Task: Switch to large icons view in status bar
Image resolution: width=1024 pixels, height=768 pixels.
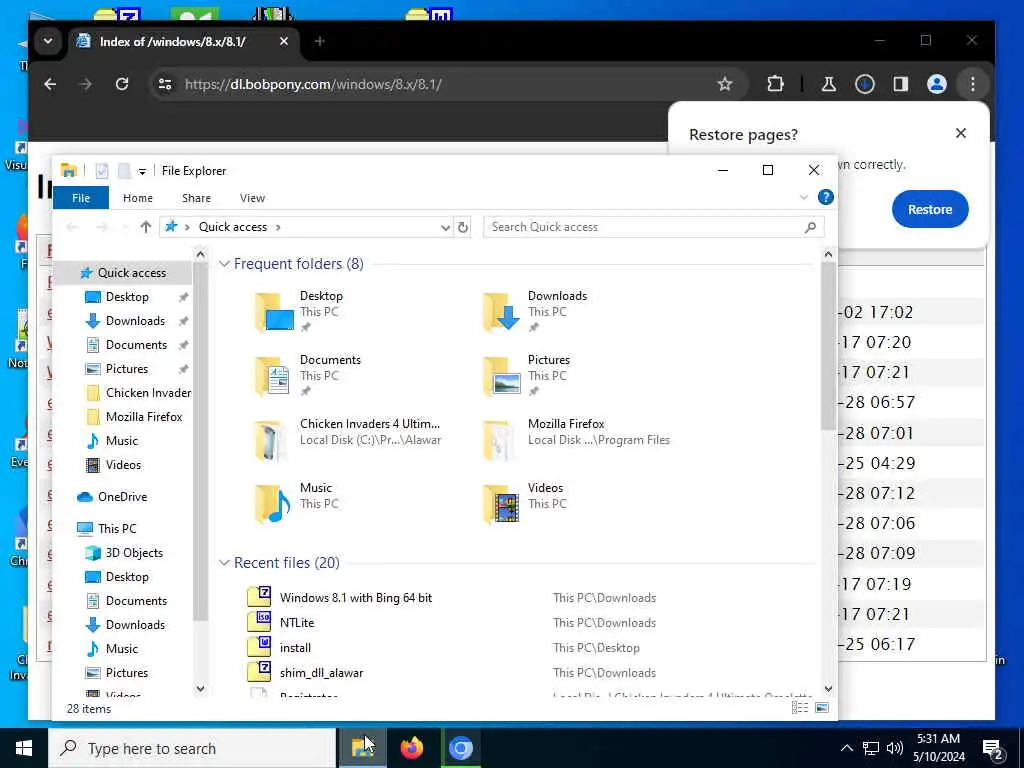Action: click(x=822, y=709)
